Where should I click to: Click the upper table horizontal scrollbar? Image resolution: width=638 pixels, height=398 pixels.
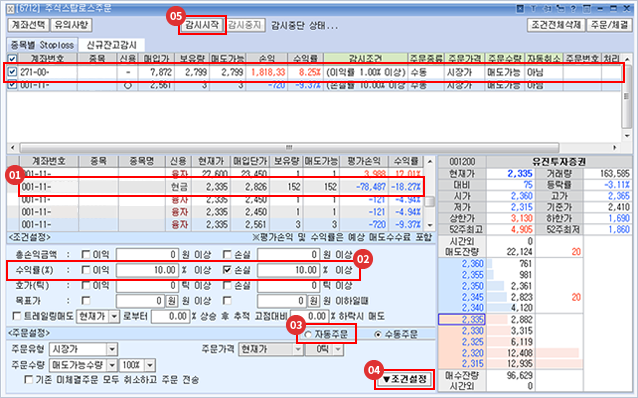[x=289, y=147]
